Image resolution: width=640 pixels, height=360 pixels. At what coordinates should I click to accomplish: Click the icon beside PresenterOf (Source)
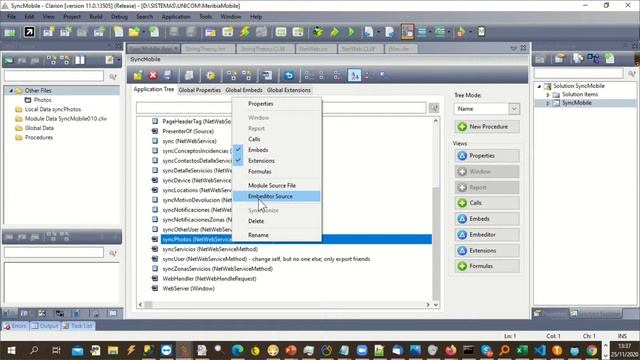pos(155,131)
